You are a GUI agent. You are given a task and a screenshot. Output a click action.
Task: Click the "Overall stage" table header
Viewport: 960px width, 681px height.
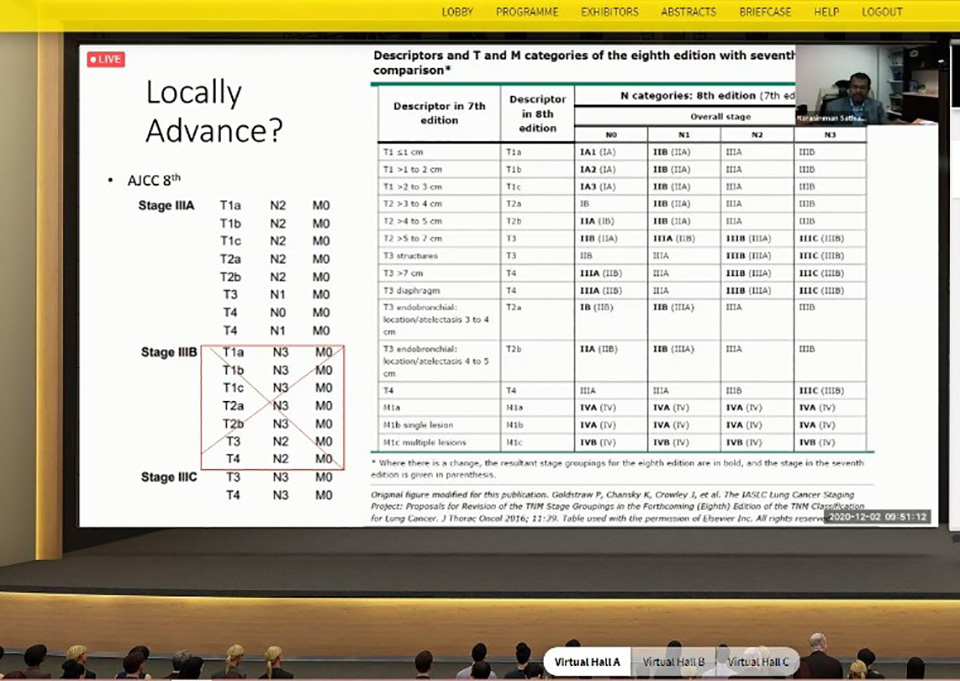tap(721, 116)
